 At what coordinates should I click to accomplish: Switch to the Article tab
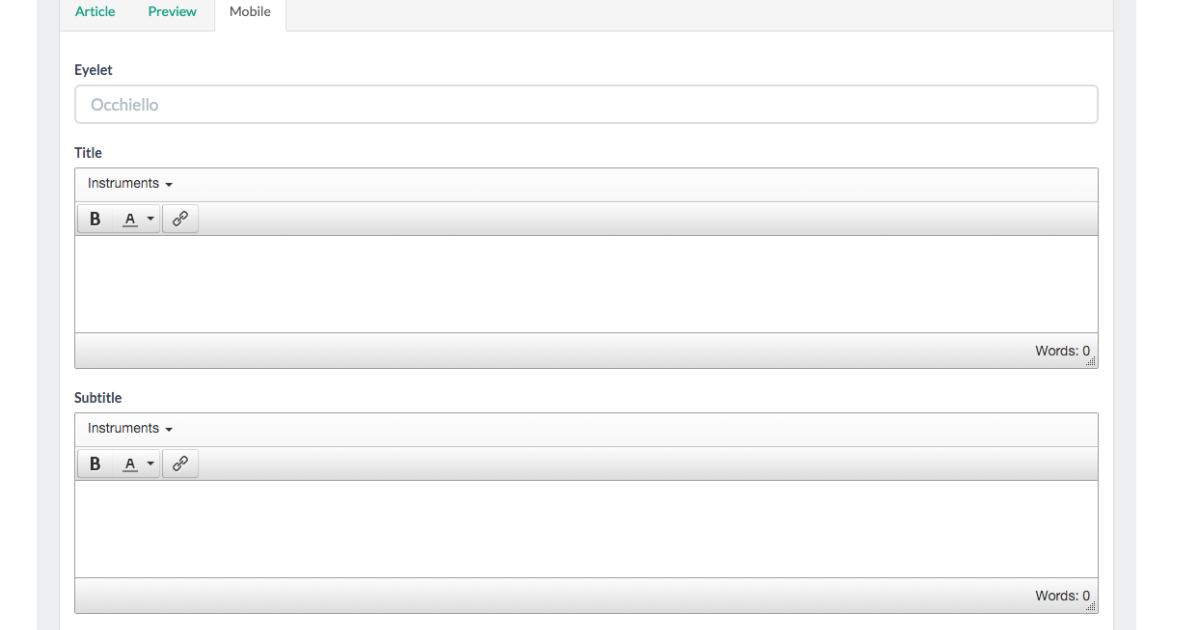click(95, 12)
